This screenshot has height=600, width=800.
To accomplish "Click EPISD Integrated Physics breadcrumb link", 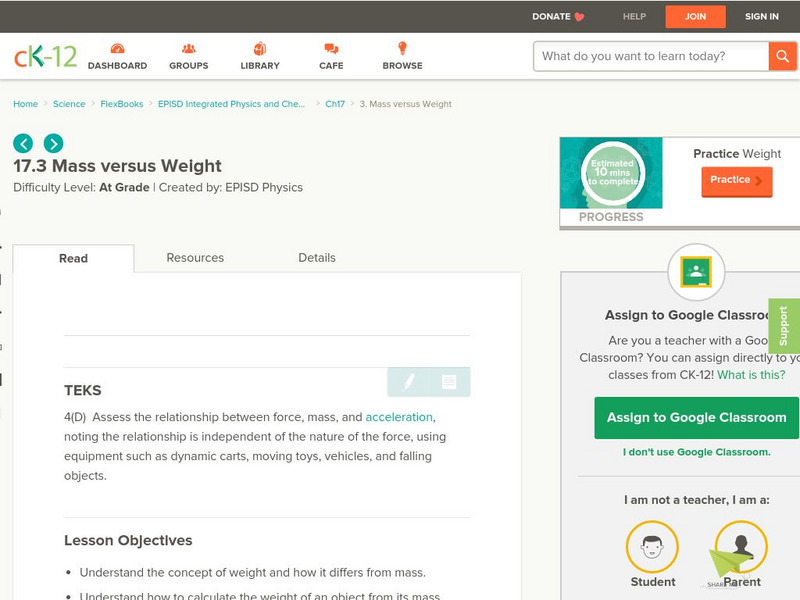I will tap(231, 104).
